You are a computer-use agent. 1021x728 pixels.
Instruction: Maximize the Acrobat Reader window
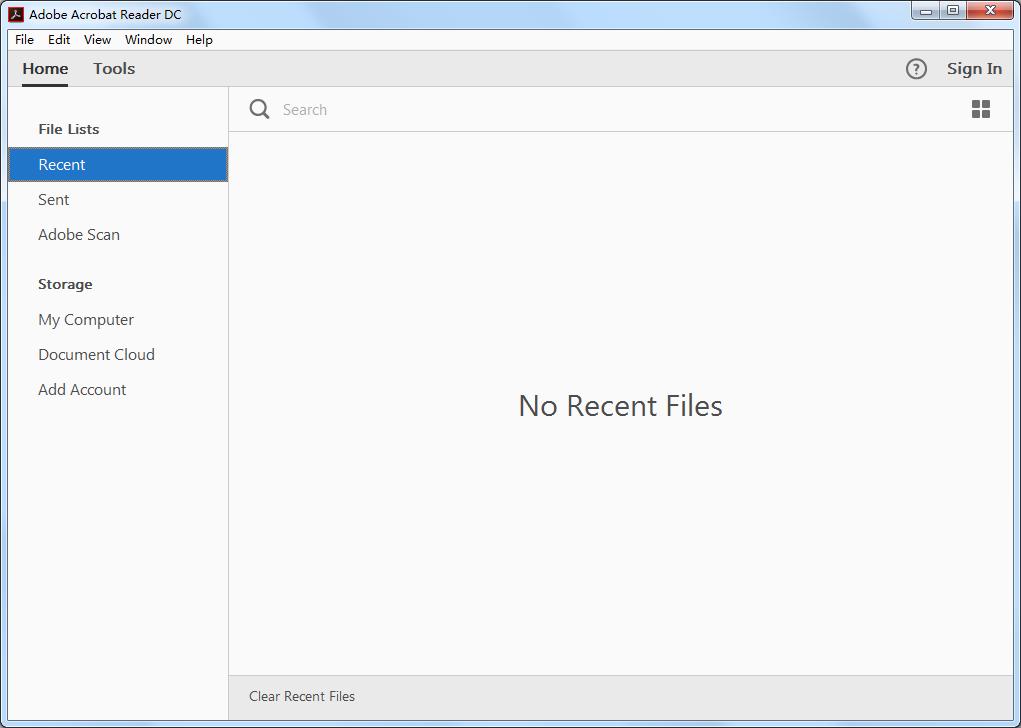(x=953, y=11)
